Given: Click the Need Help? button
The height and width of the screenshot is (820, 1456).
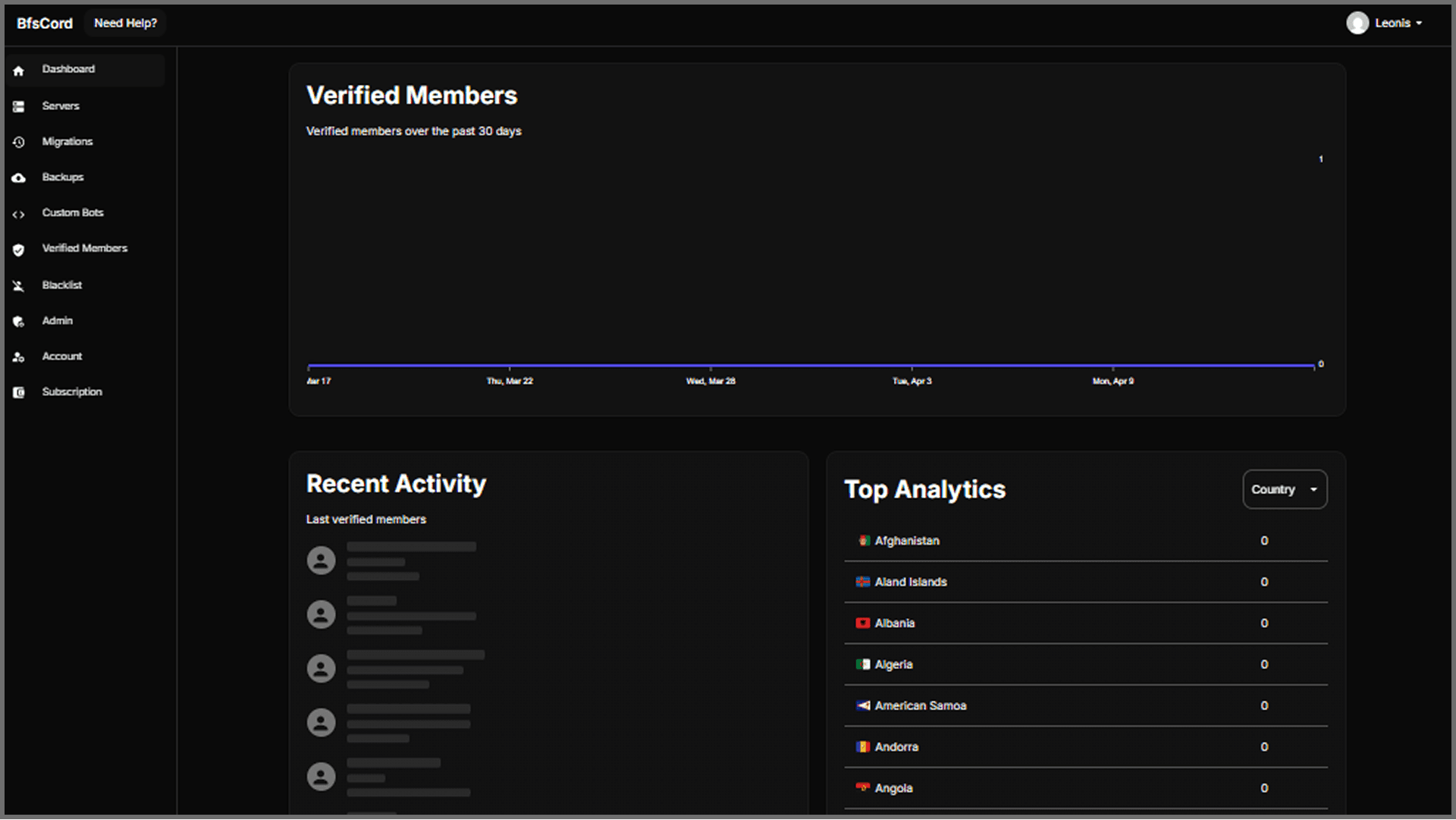Looking at the screenshot, I should (x=125, y=24).
